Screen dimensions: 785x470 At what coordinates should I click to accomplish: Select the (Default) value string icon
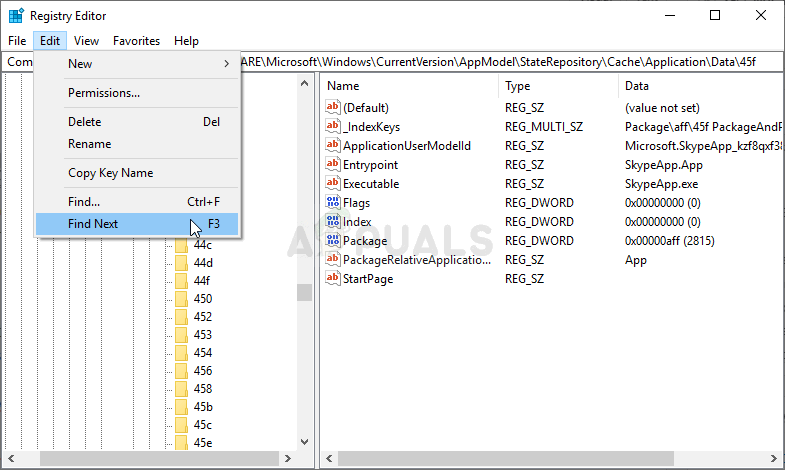(332, 107)
